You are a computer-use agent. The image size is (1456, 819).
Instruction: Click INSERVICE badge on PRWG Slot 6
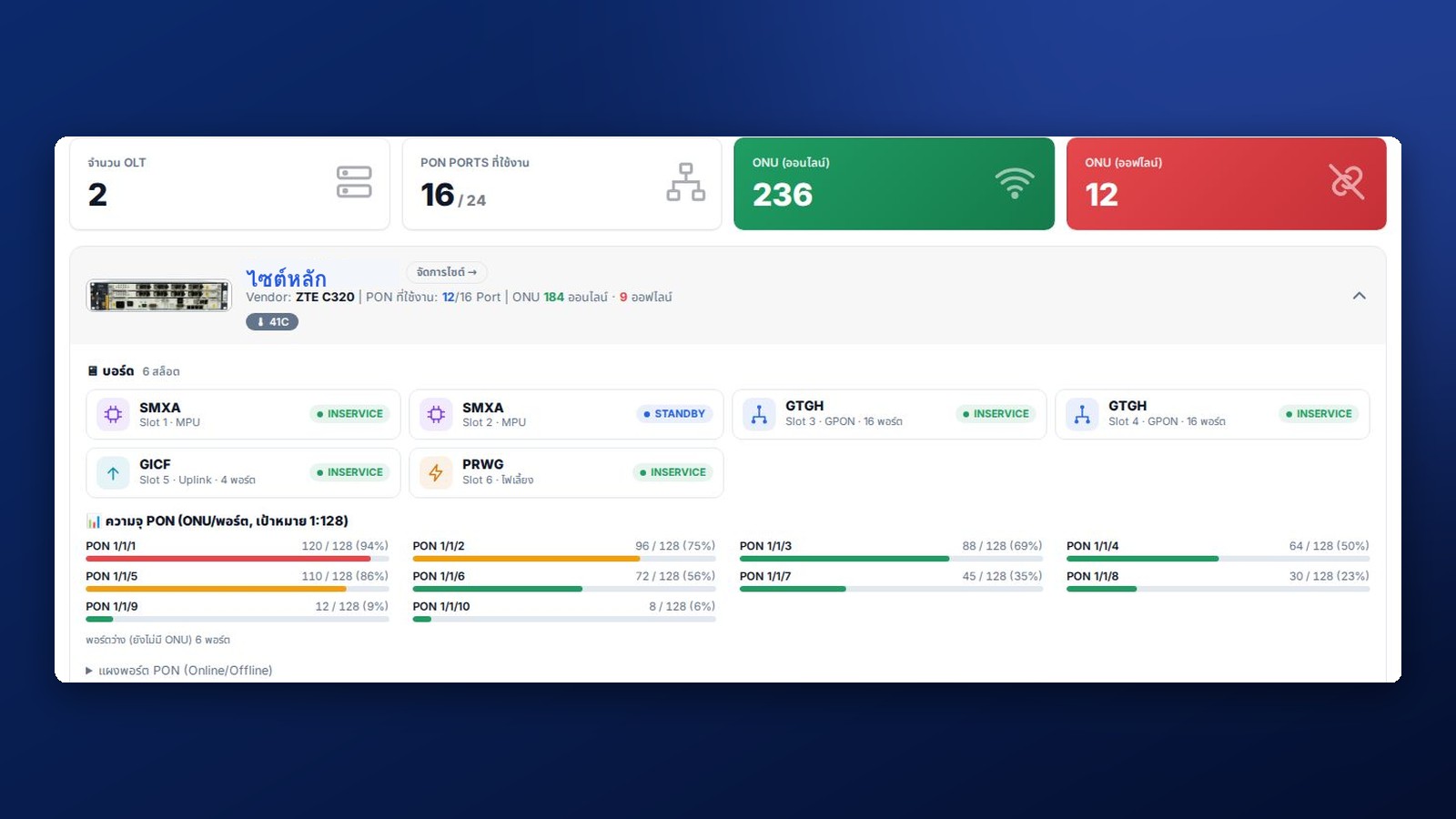point(672,472)
